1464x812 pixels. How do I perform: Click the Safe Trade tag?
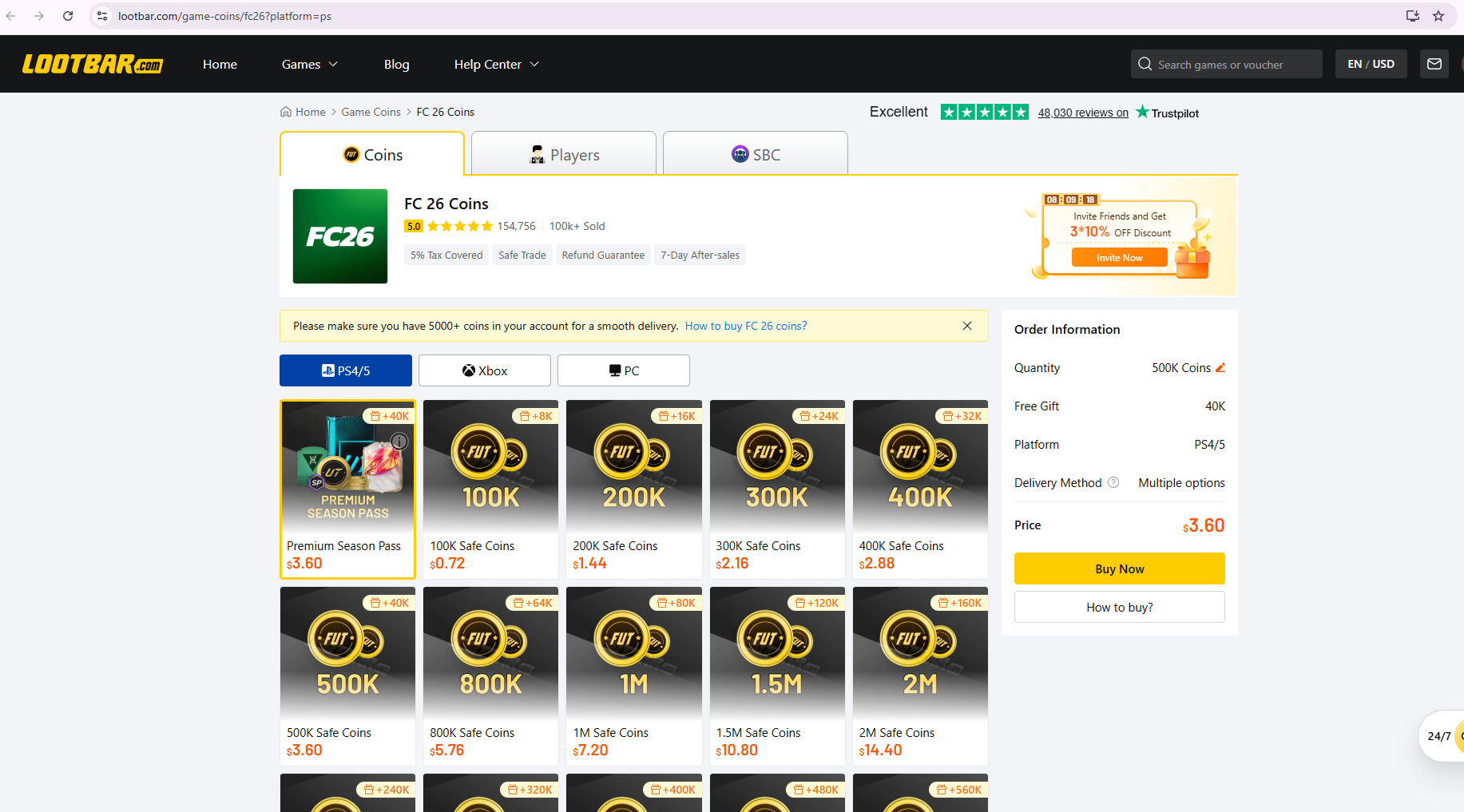(522, 255)
